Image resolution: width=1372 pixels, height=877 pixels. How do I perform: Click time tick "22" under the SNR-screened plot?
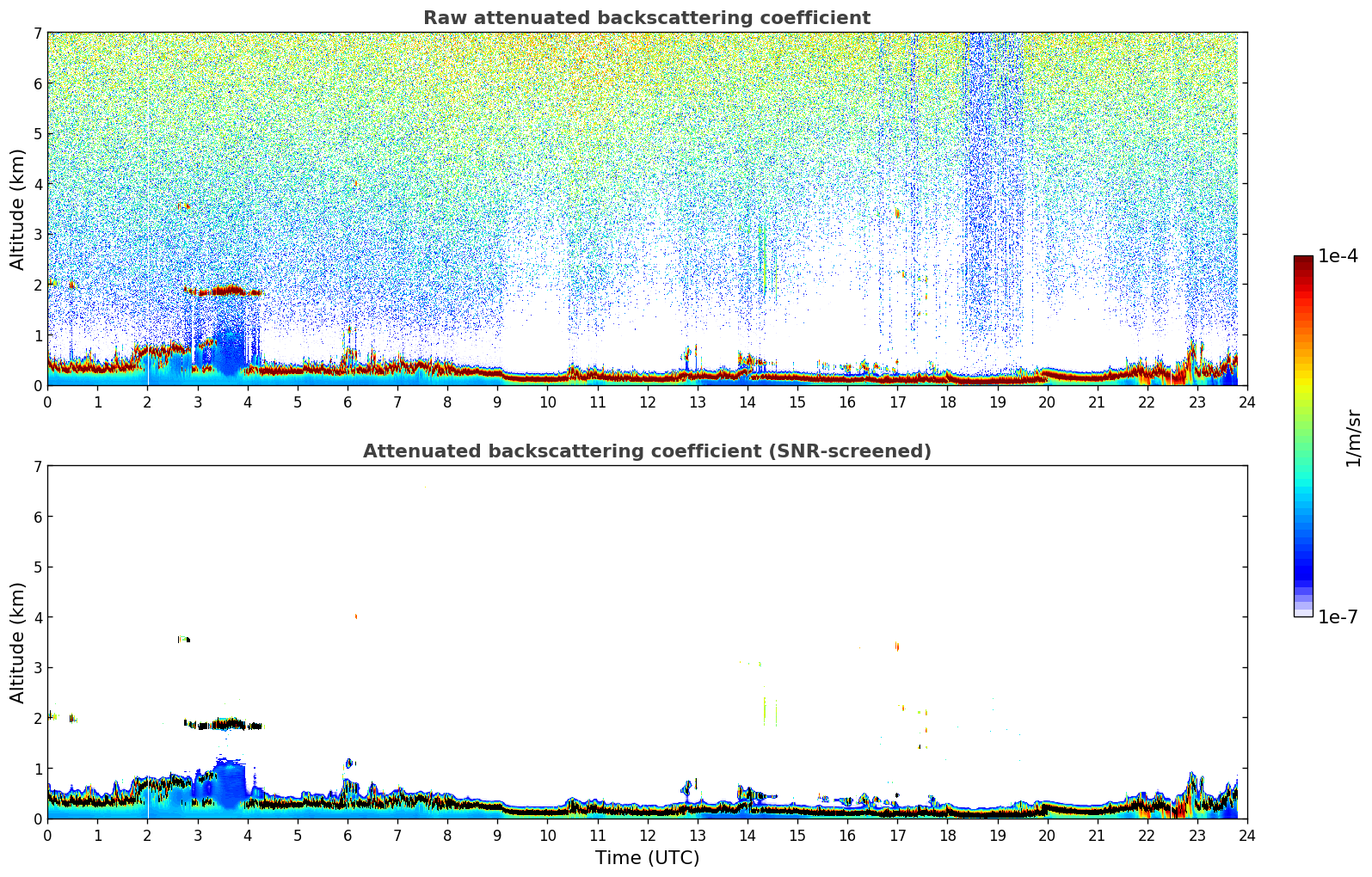(x=1147, y=835)
